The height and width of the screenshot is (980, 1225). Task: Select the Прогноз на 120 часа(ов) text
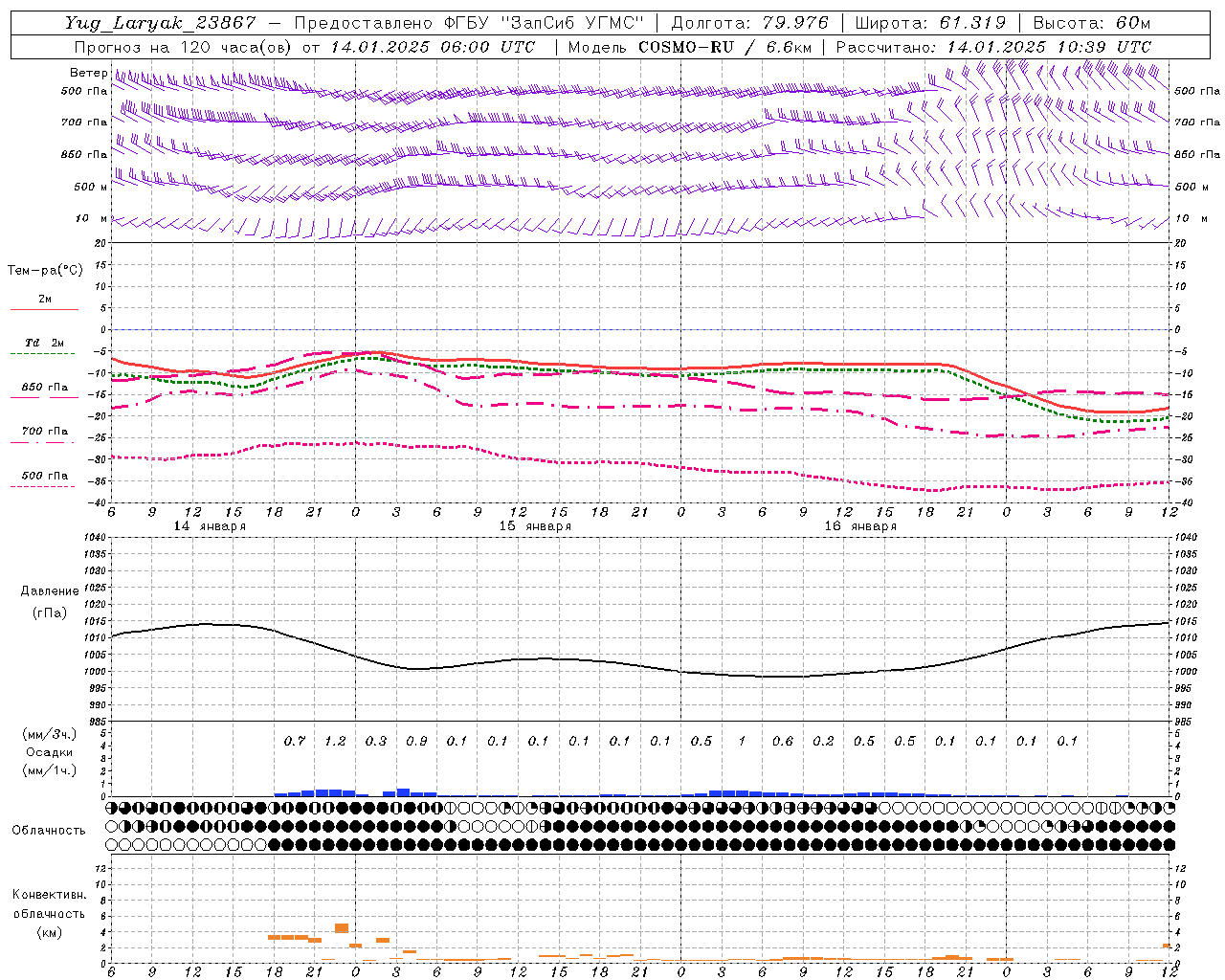[184, 47]
